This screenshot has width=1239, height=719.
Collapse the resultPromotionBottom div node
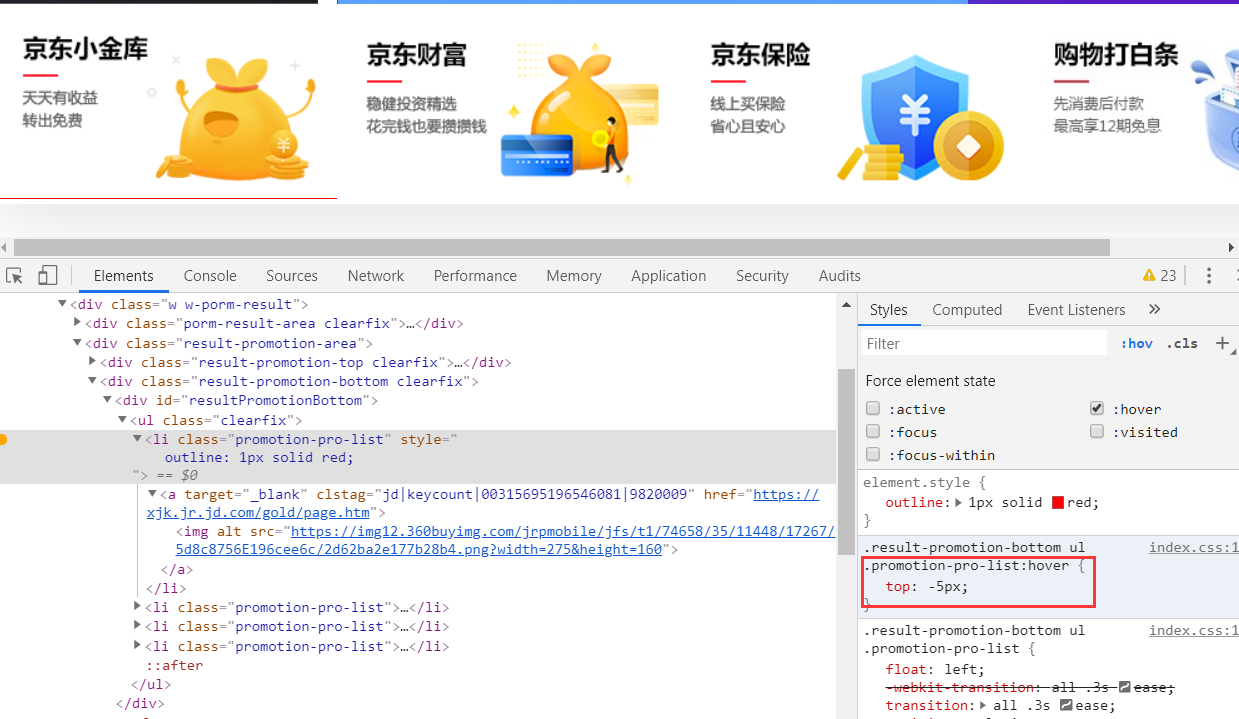[x=108, y=401]
